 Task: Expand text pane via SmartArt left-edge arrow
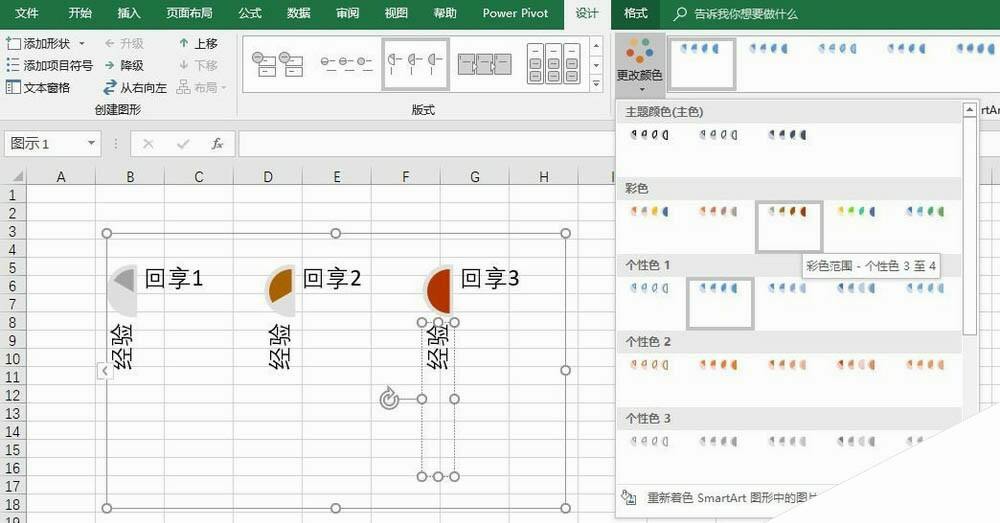(x=102, y=371)
